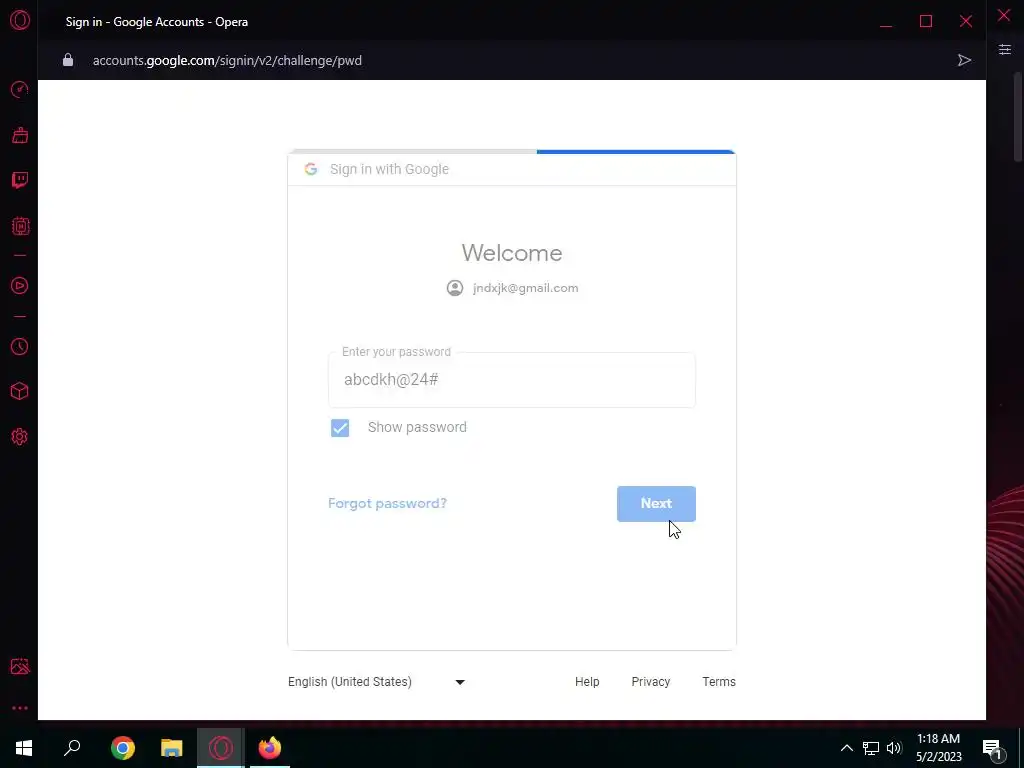
Task: Click the account avatar icon beside email
Action: coord(455,288)
